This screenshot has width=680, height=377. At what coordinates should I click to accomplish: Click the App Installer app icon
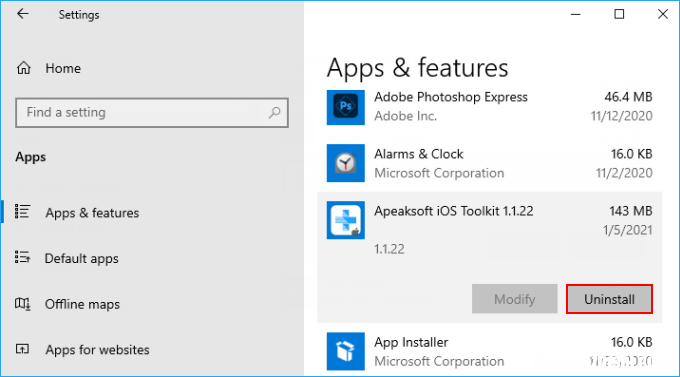click(x=346, y=351)
